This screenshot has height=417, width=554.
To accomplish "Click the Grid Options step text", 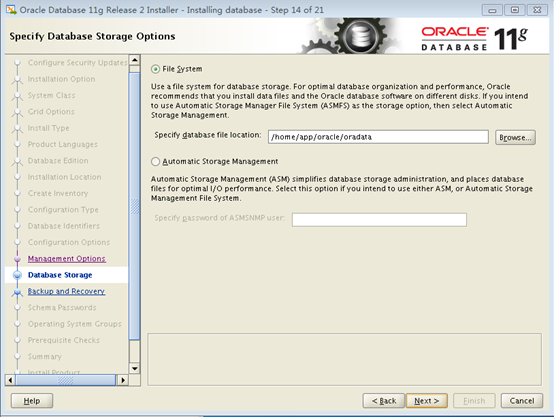I will [51, 112].
